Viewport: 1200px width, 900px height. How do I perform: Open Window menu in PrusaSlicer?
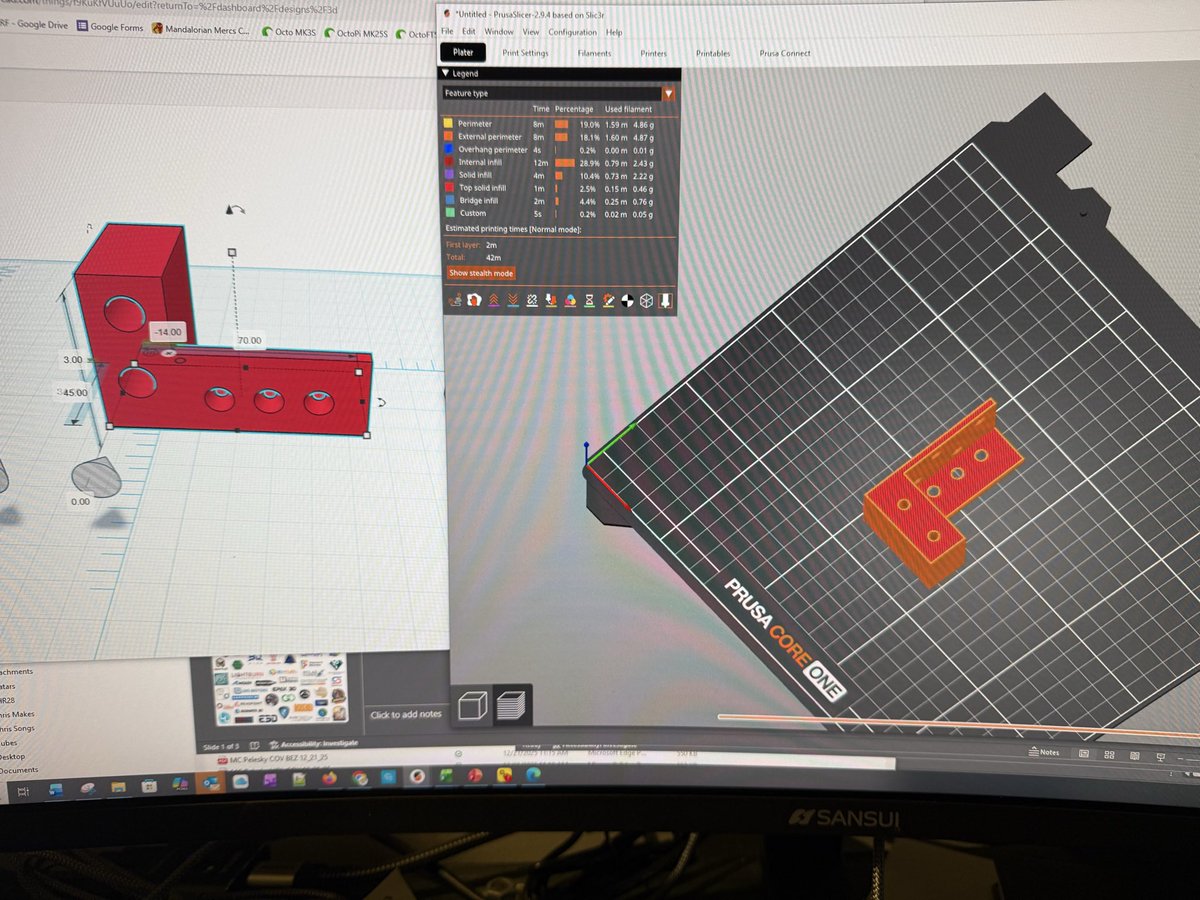pyautogui.click(x=499, y=32)
